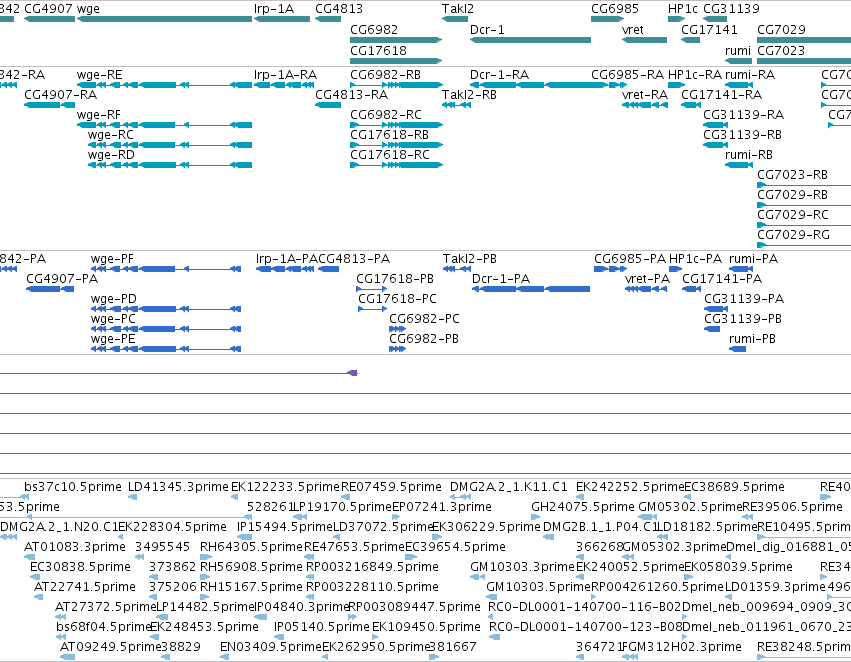
Task: Select the LD41345.3prime EST label
Action: [178, 486]
